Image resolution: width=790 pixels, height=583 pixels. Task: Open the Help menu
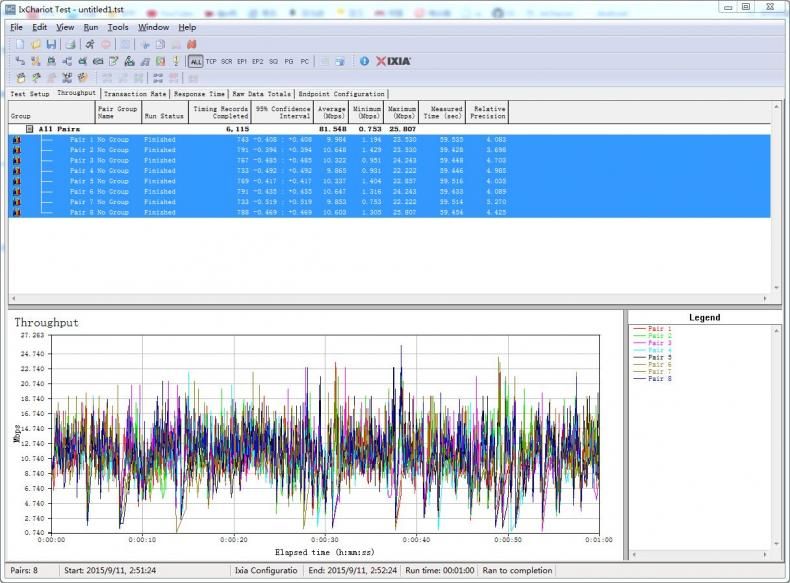(187, 27)
